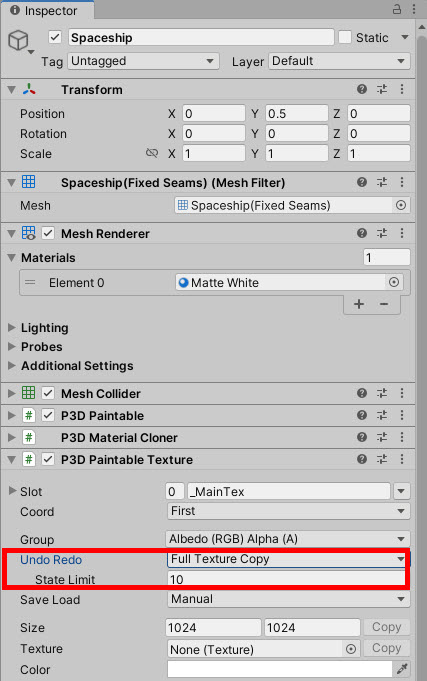Click the State Limit input field
Screen dimensions: 427x681
click(x=286, y=579)
